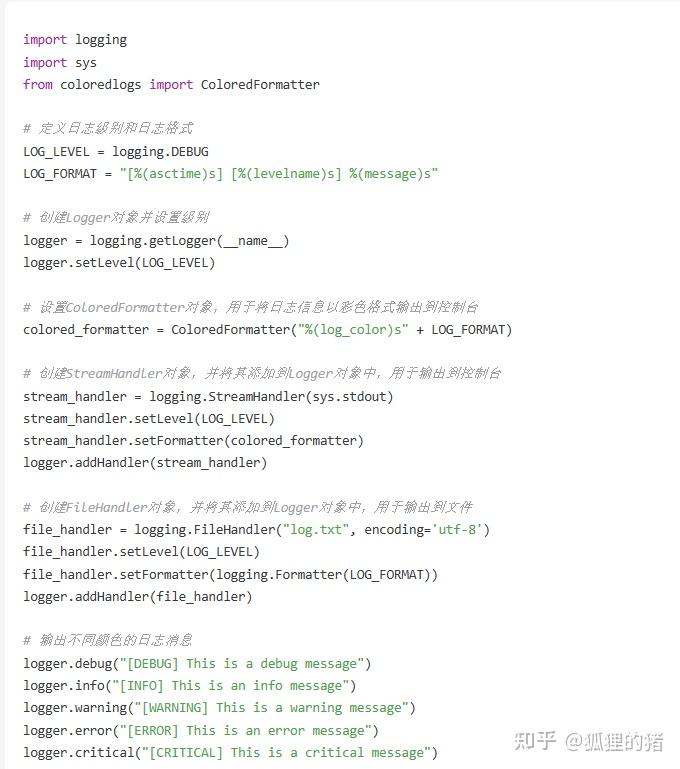
Task: Click the @狐狸的猪 author watermark
Action: tap(614, 741)
